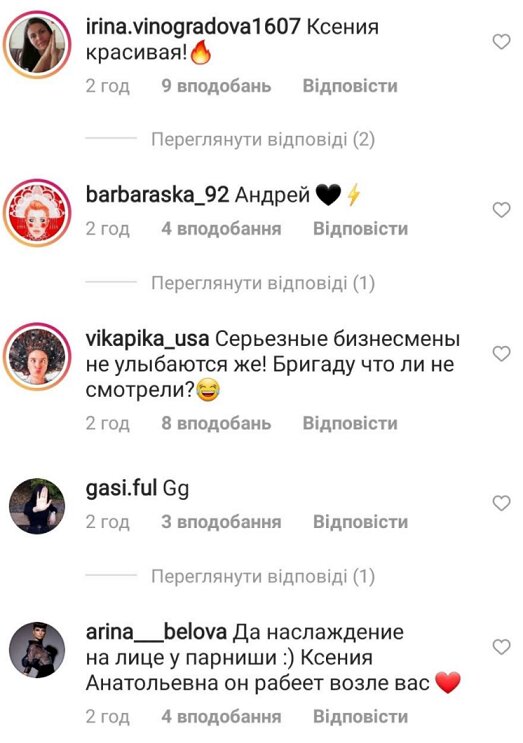Open barbaraska_92's avatar story
This screenshot has height=743, width=523.
tap(37, 212)
